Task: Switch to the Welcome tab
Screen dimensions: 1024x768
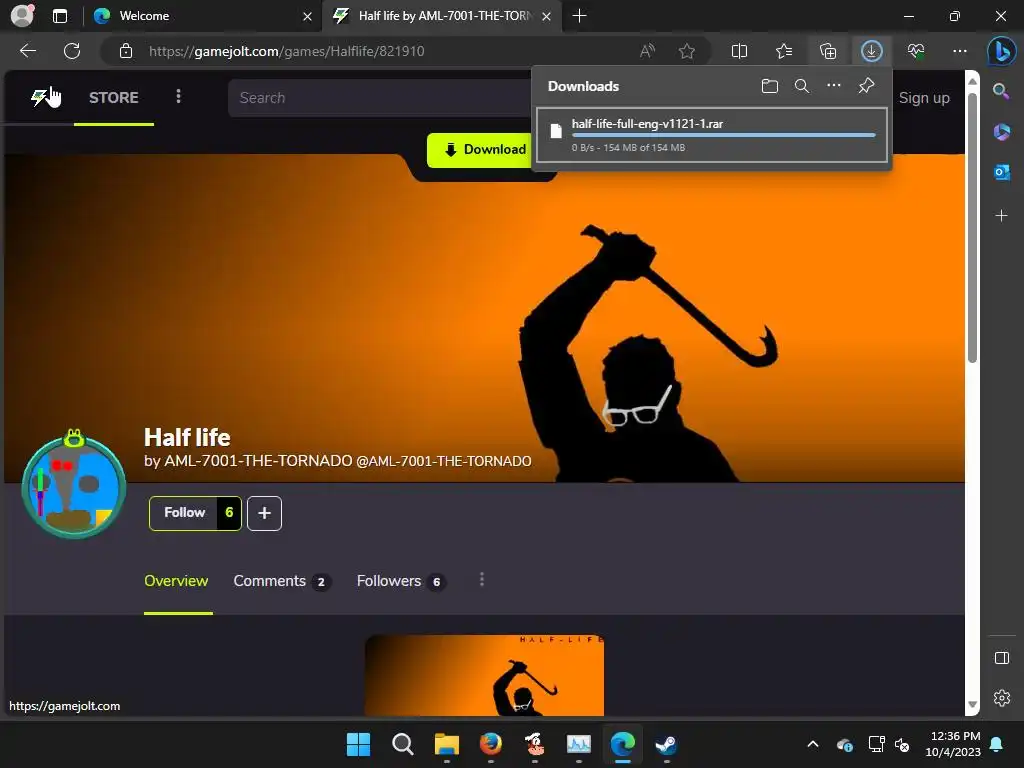Action: [202, 16]
